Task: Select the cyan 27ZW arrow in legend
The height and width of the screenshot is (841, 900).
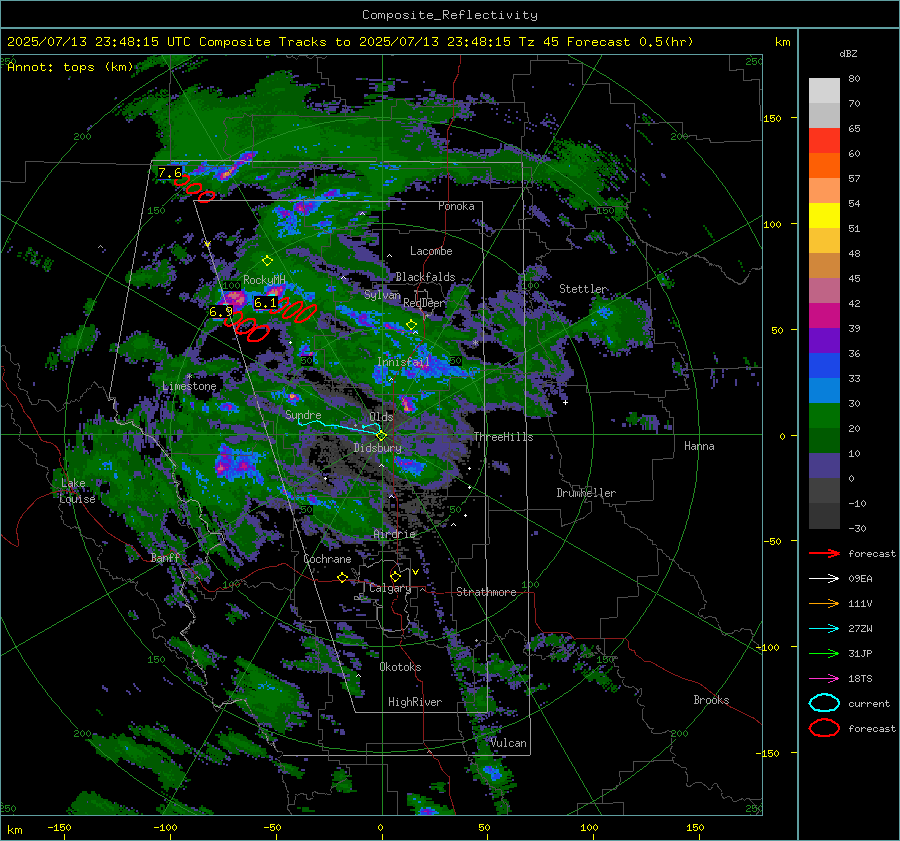Action: [x=824, y=628]
